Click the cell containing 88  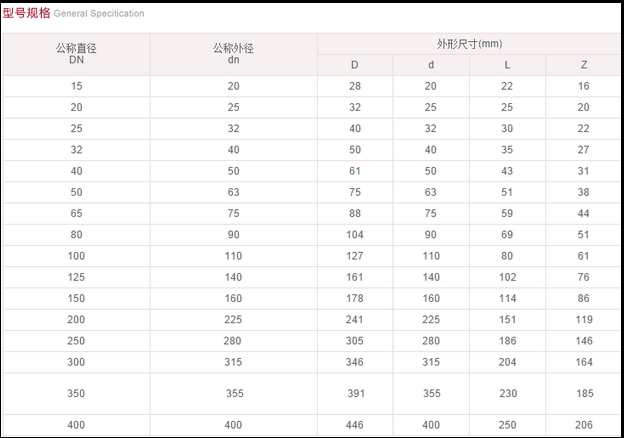[355, 213]
